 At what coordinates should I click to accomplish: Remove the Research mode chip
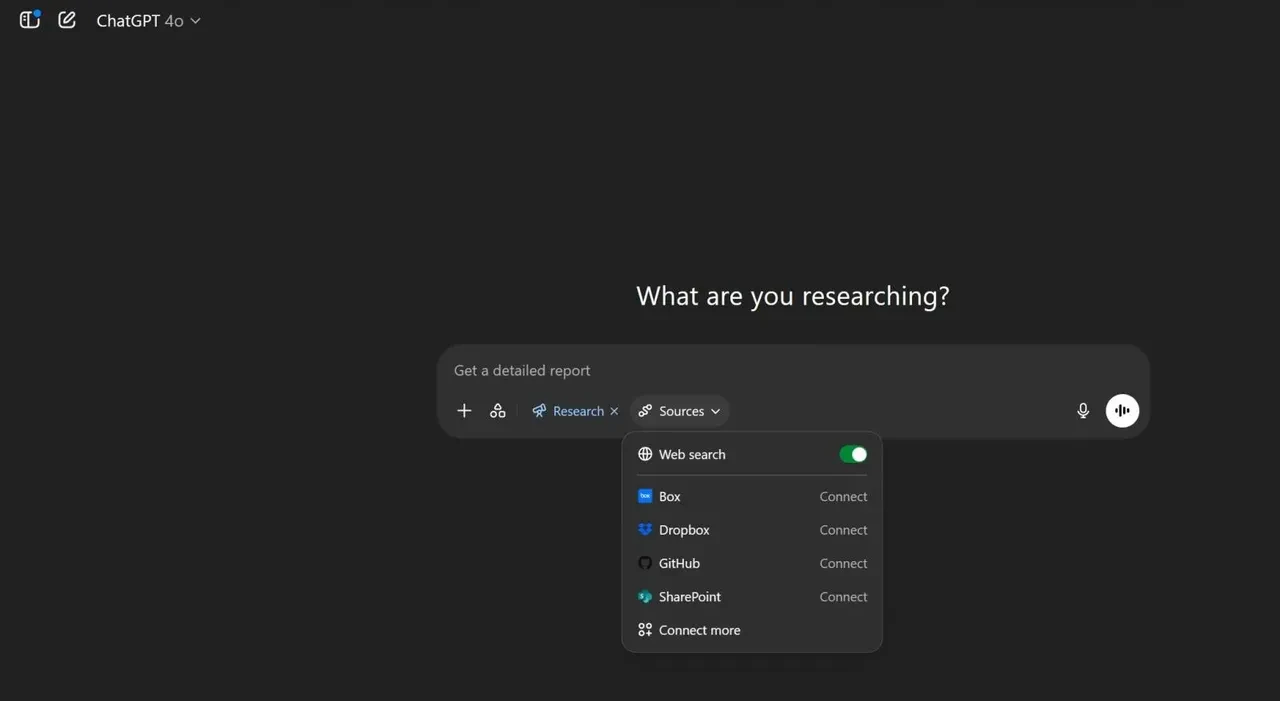point(614,412)
